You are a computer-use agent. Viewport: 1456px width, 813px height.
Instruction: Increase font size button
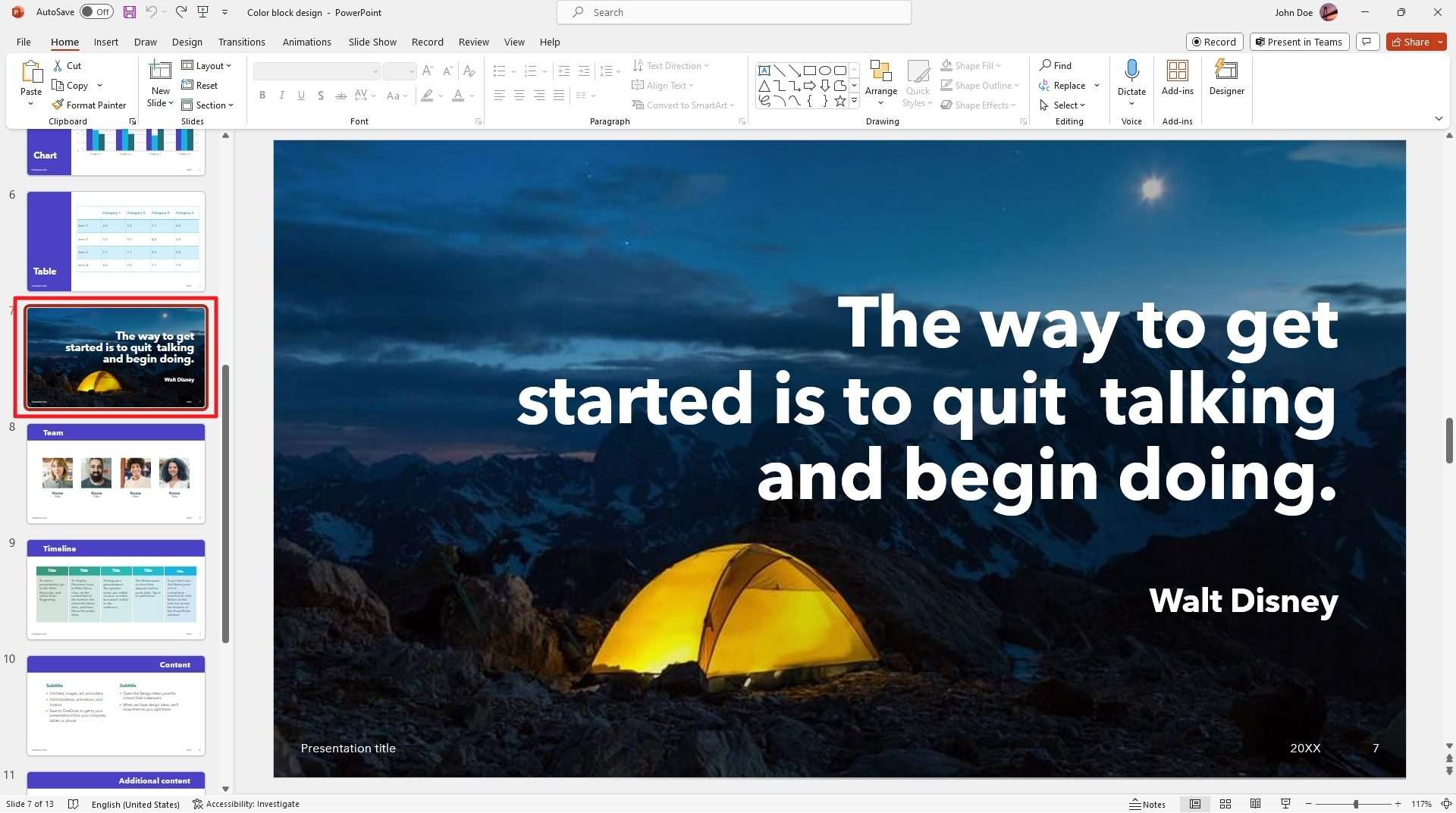[x=428, y=71]
